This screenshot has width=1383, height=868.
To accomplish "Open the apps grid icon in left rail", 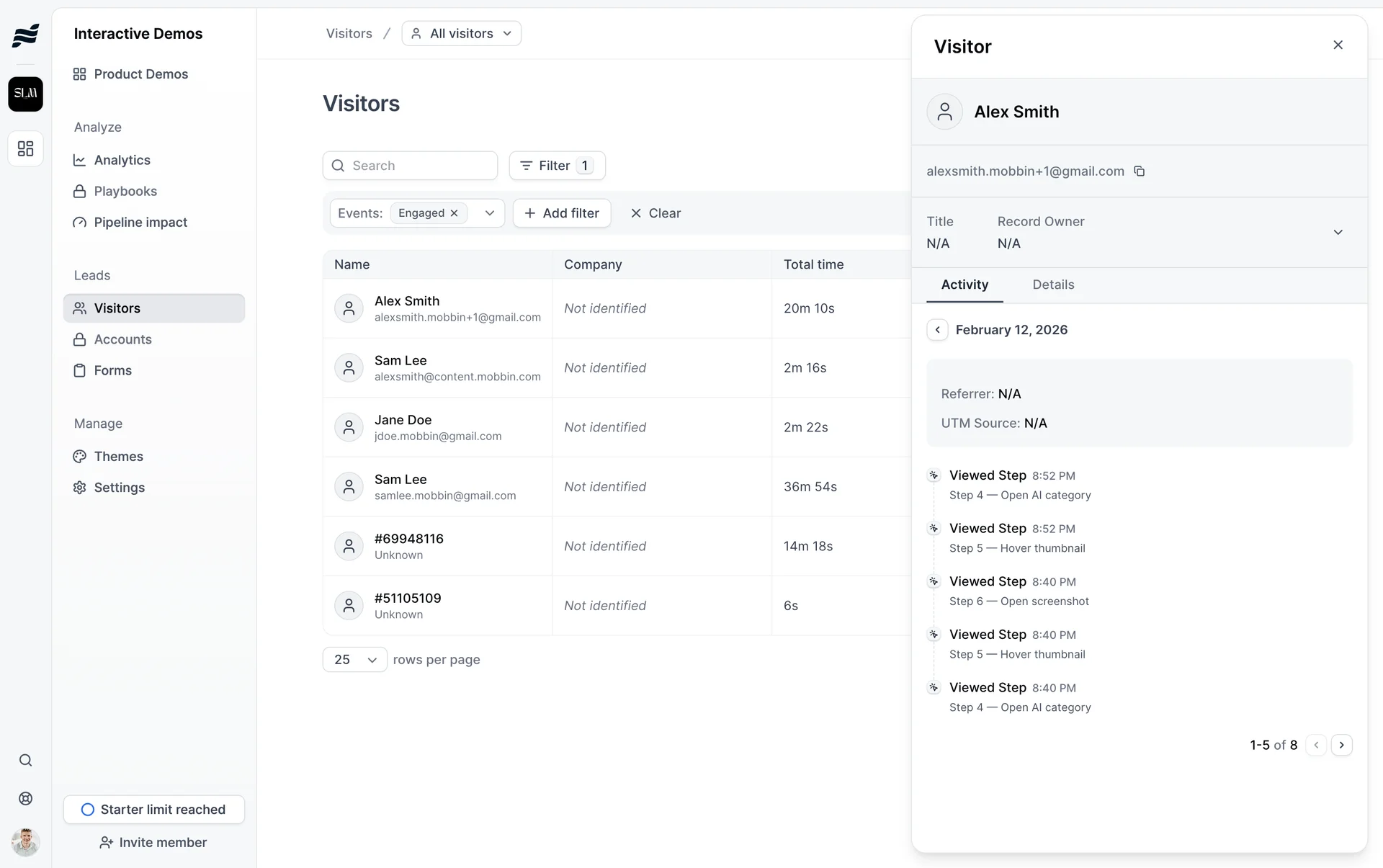I will pos(26,148).
